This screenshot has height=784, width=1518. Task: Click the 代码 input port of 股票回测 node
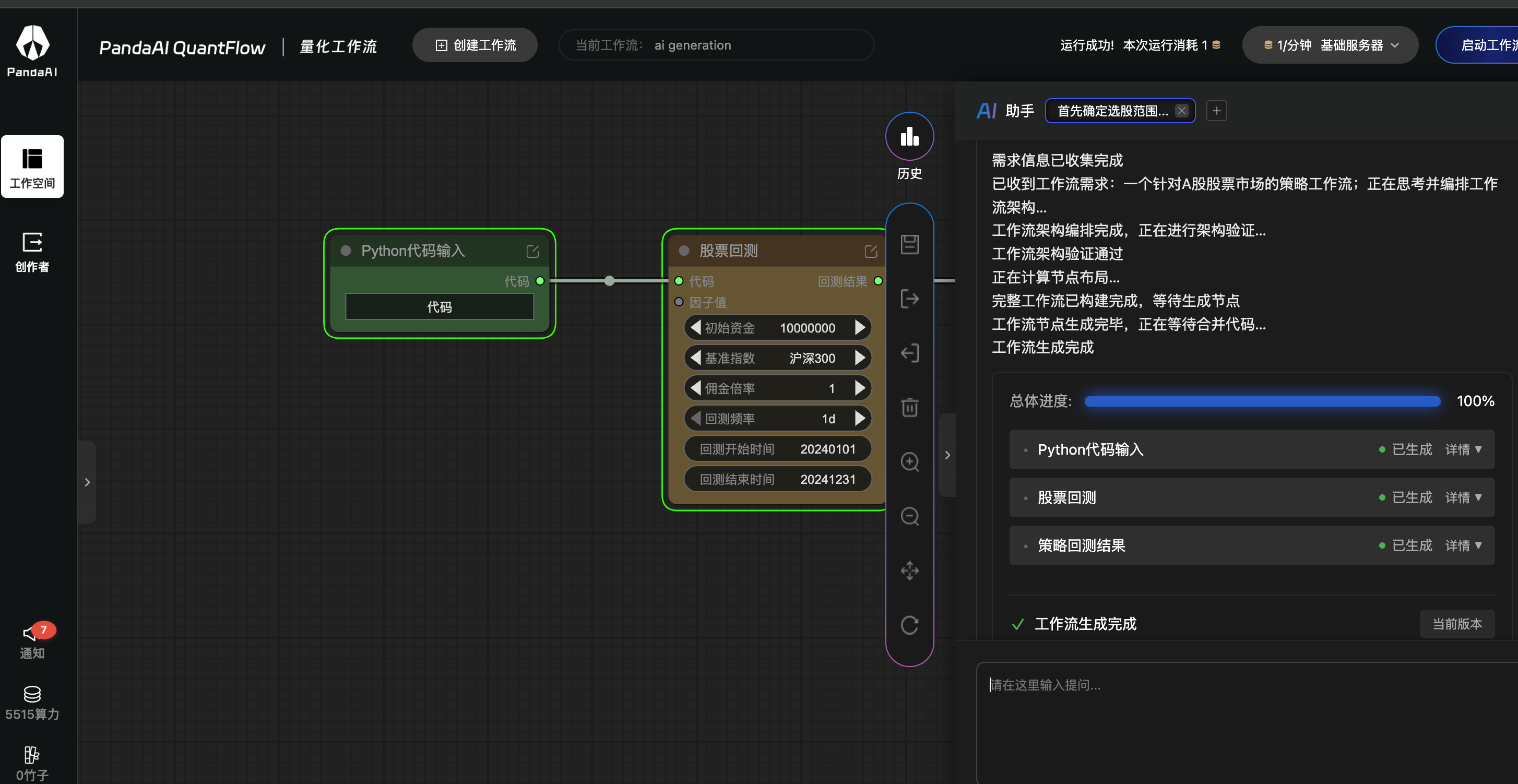pos(679,281)
